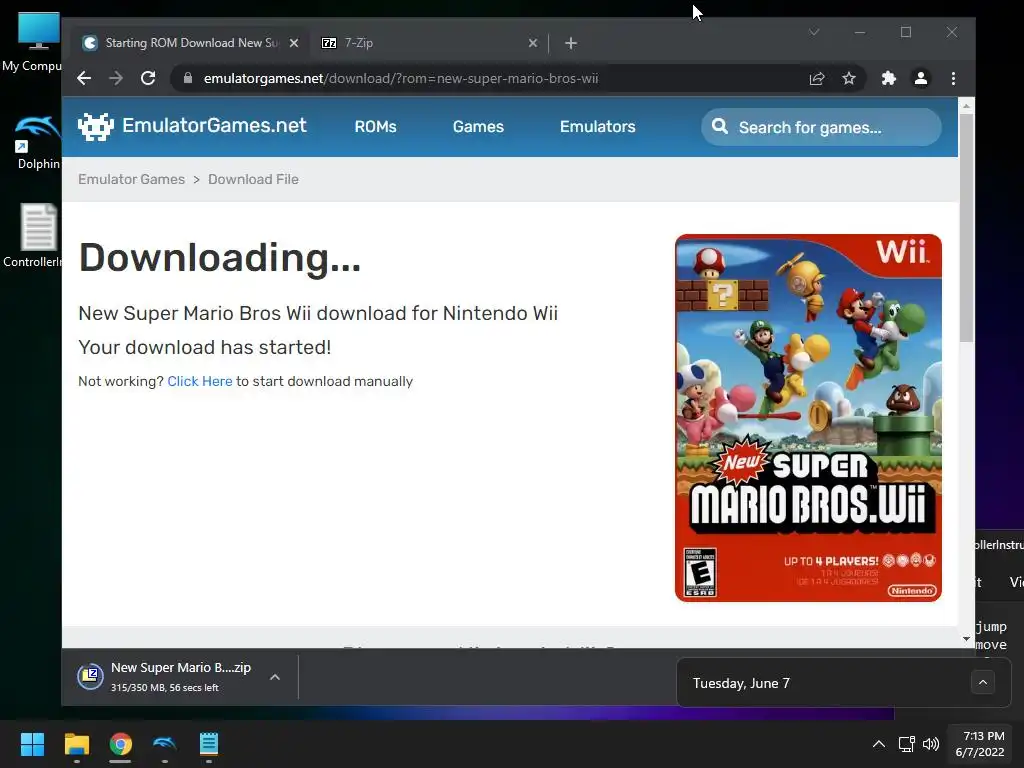This screenshot has width=1024, height=768.
Task: Show hidden system tray icons
Action: pyautogui.click(x=879, y=744)
